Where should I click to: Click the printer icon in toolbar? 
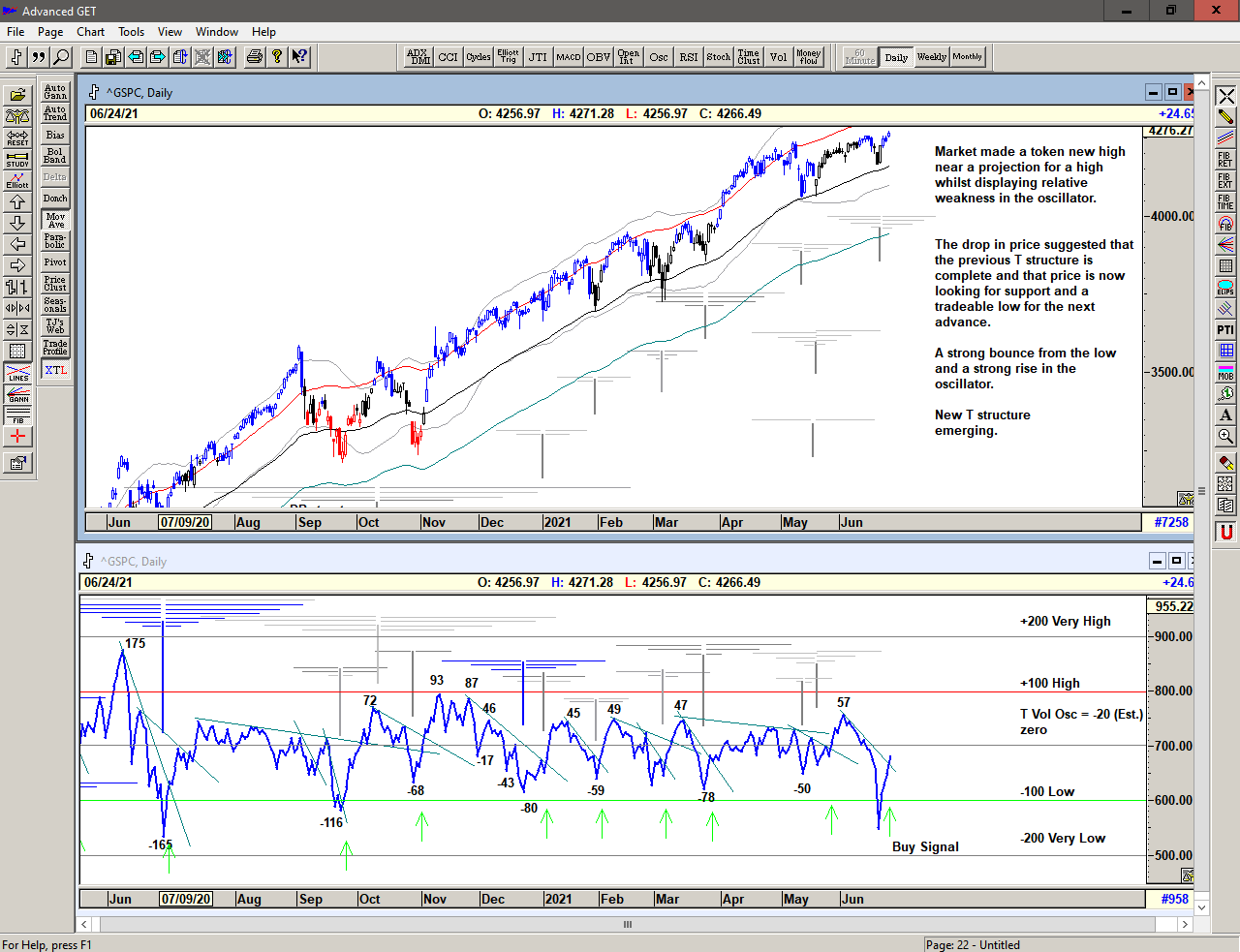click(254, 57)
